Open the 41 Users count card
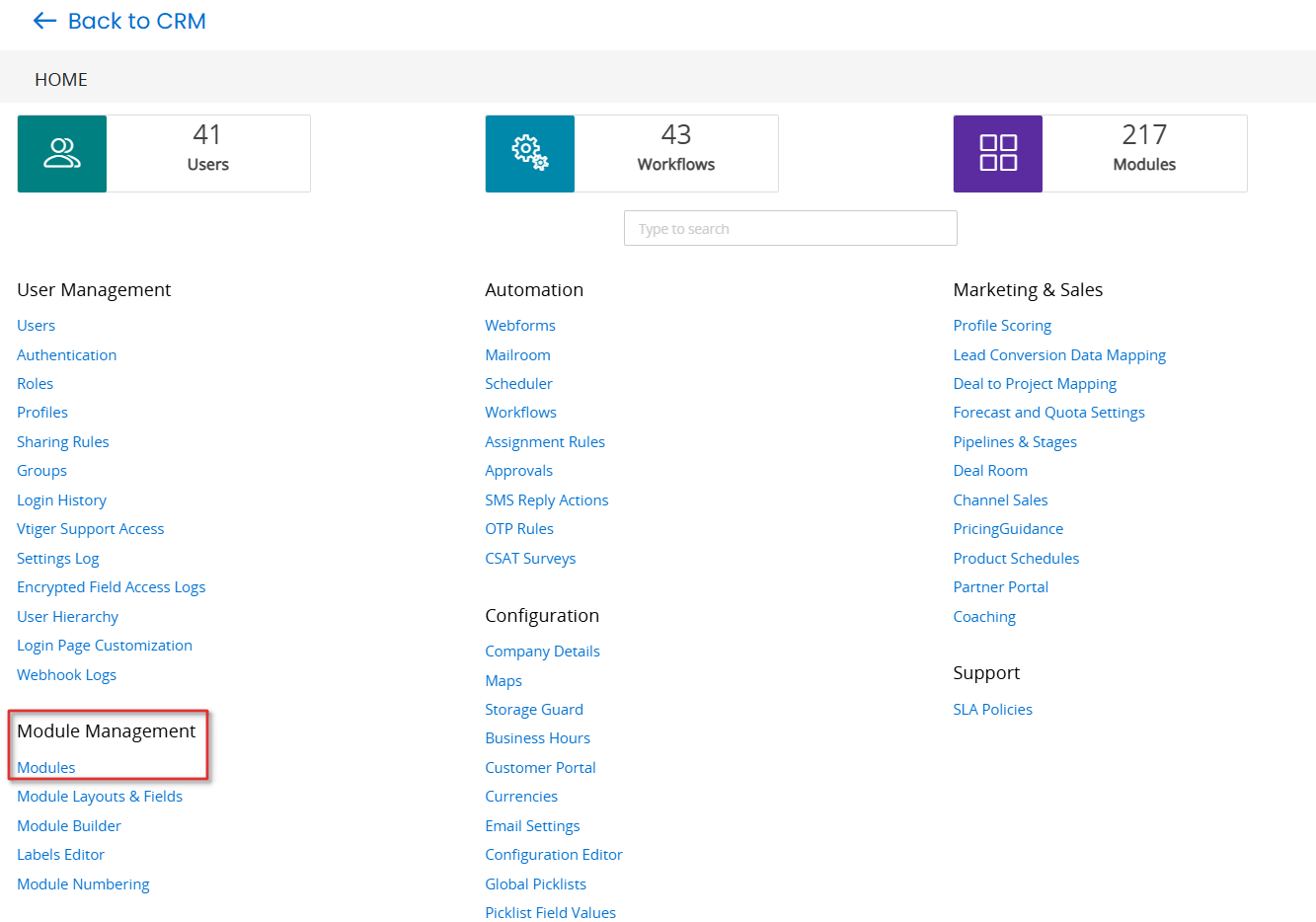Image resolution: width=1316 pixels, height=922 pixels. point(207,153)
